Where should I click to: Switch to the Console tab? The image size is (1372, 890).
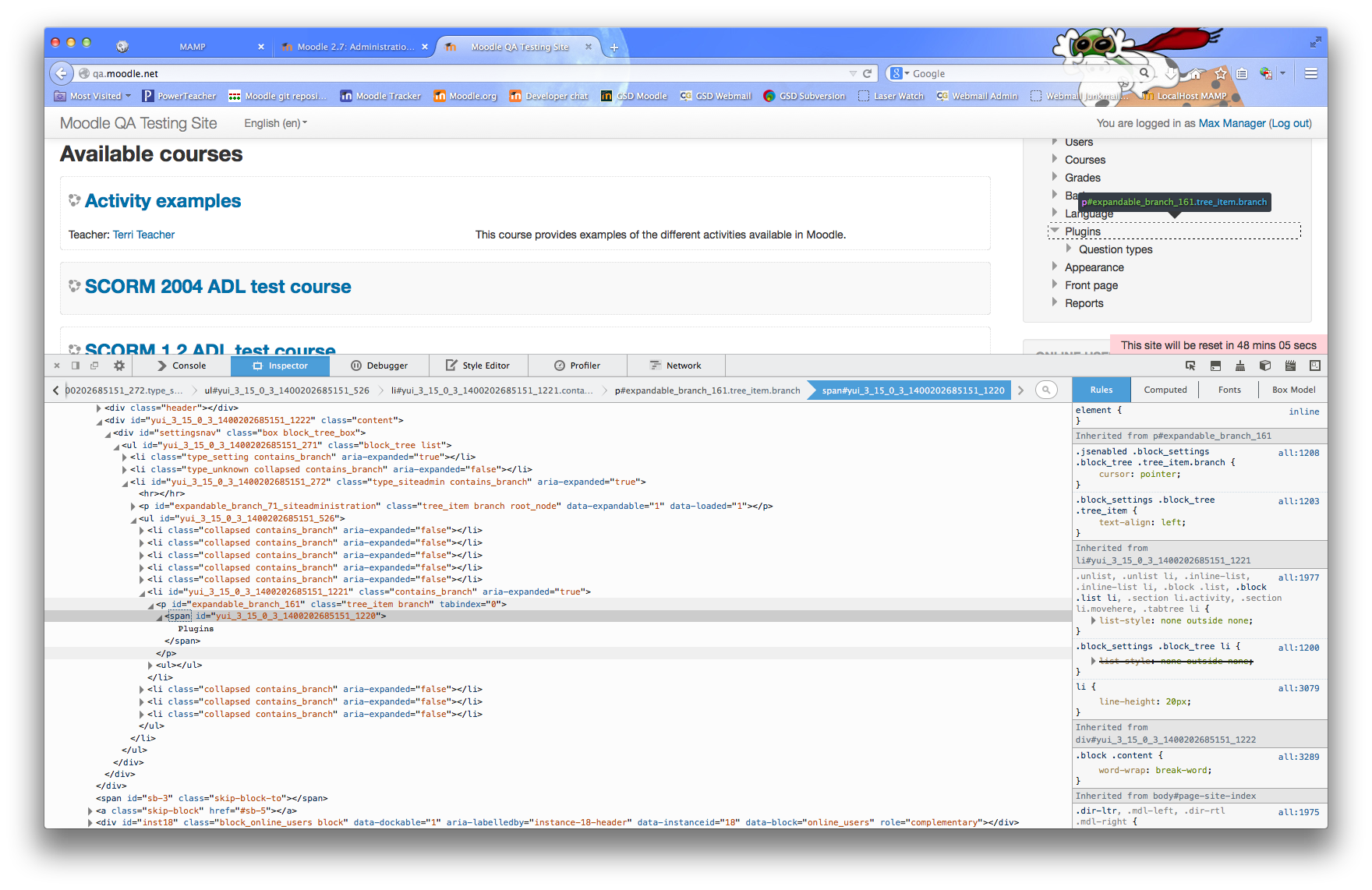(x=181, y=366)
